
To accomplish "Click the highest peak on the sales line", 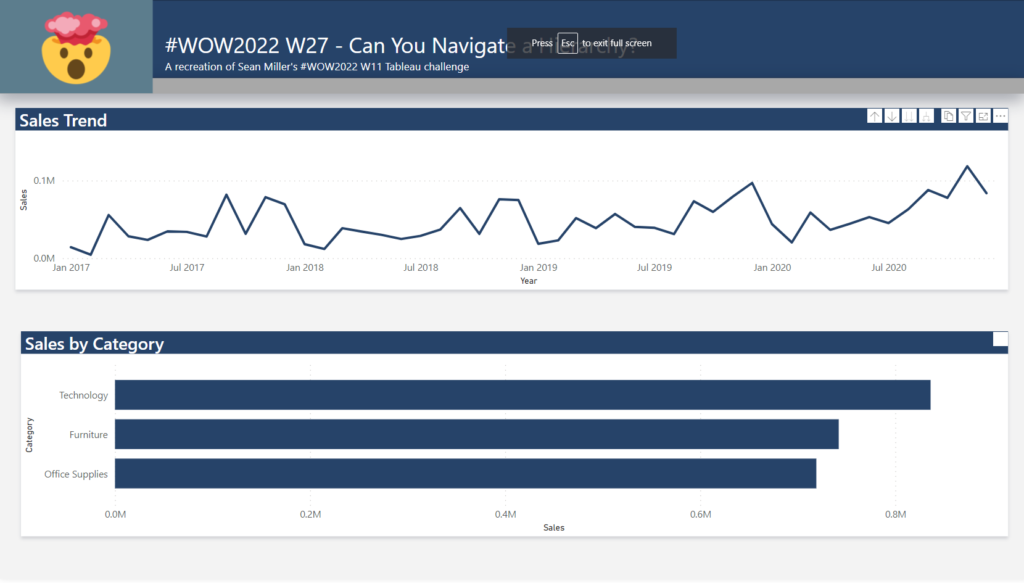I will tap(967, 166).
